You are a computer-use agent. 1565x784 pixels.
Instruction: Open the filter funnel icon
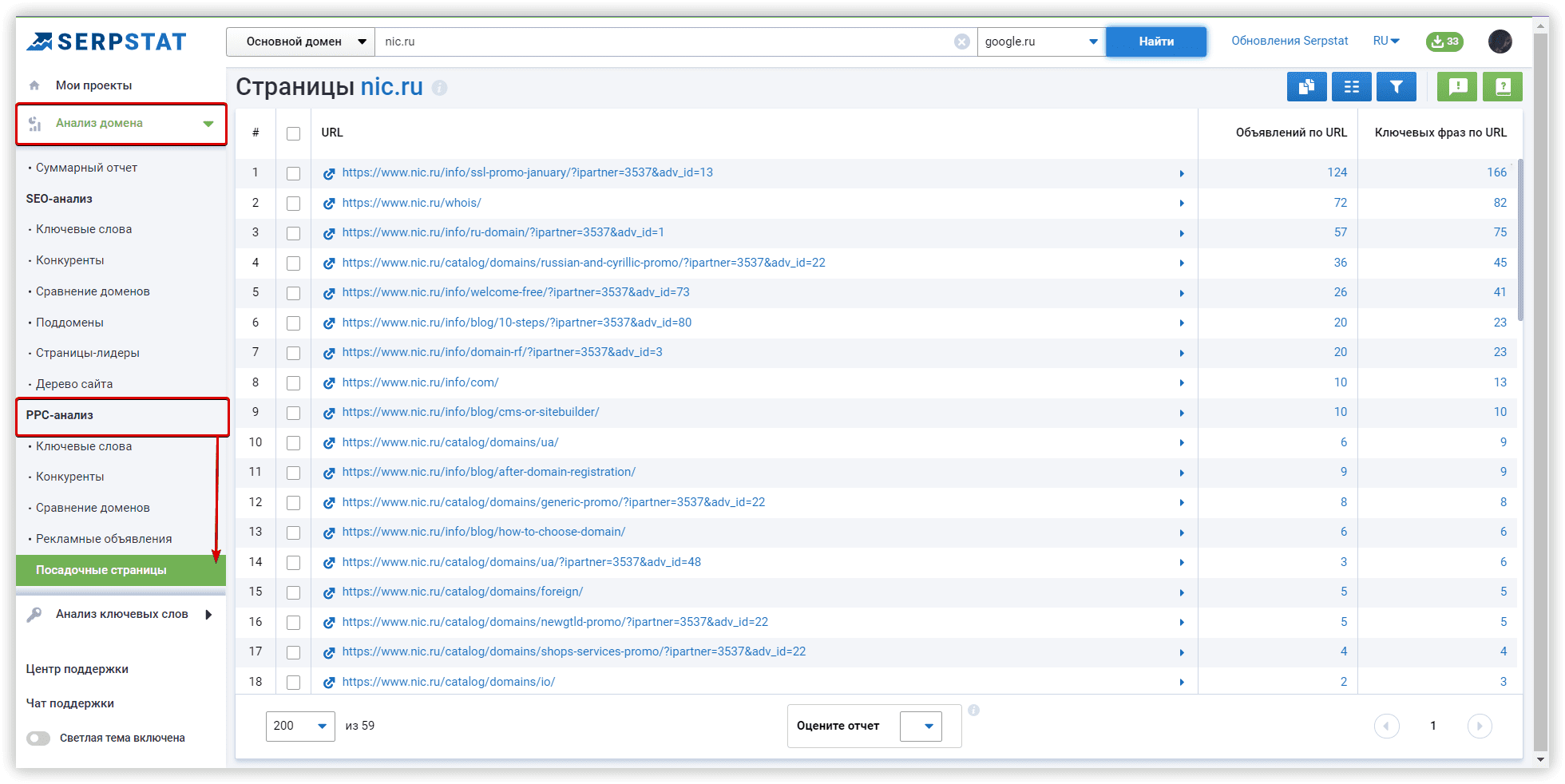tap(1397, 86)
